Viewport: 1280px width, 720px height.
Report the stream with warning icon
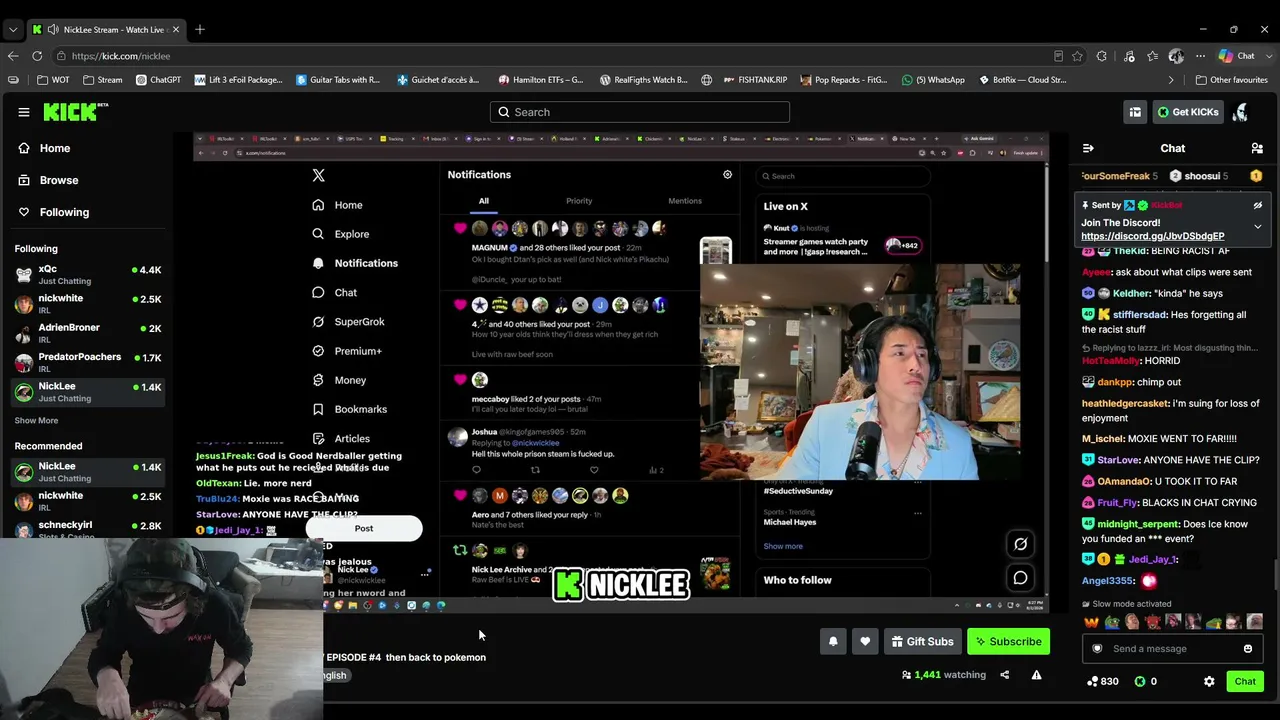coord(1036,675)
